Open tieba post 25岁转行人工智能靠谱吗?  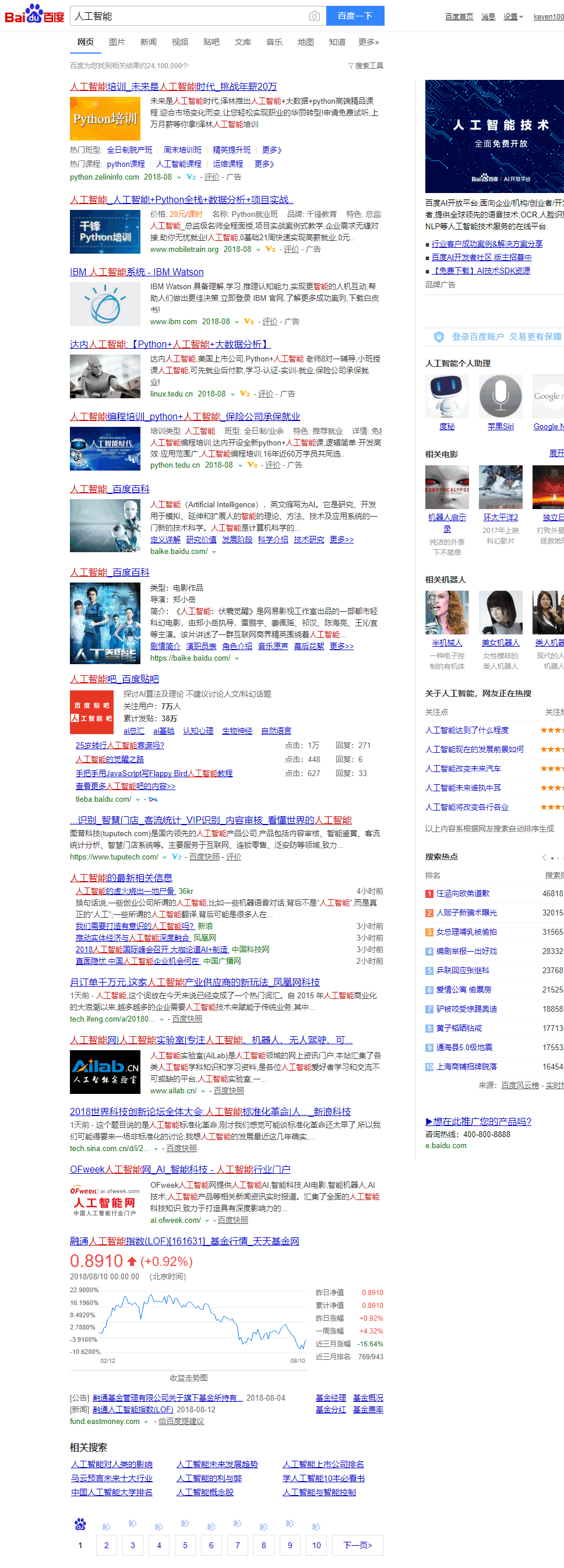point(120,745)
